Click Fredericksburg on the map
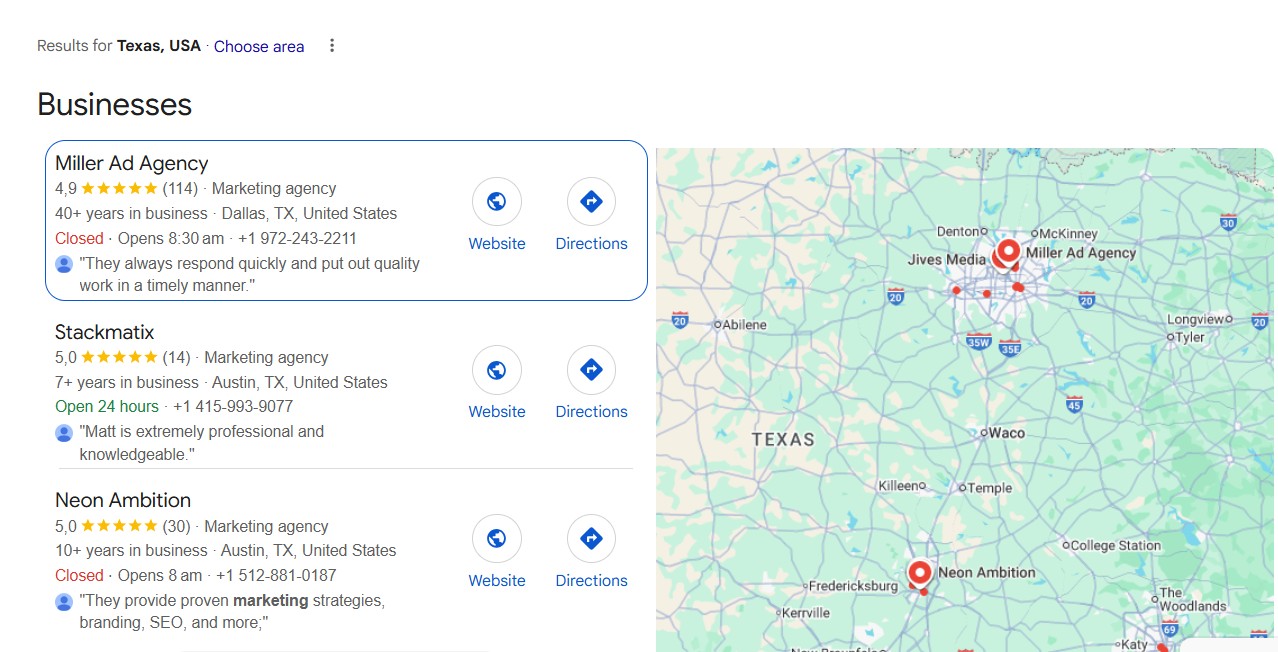This screenshot has height=652, width=1278. (850, 586)
